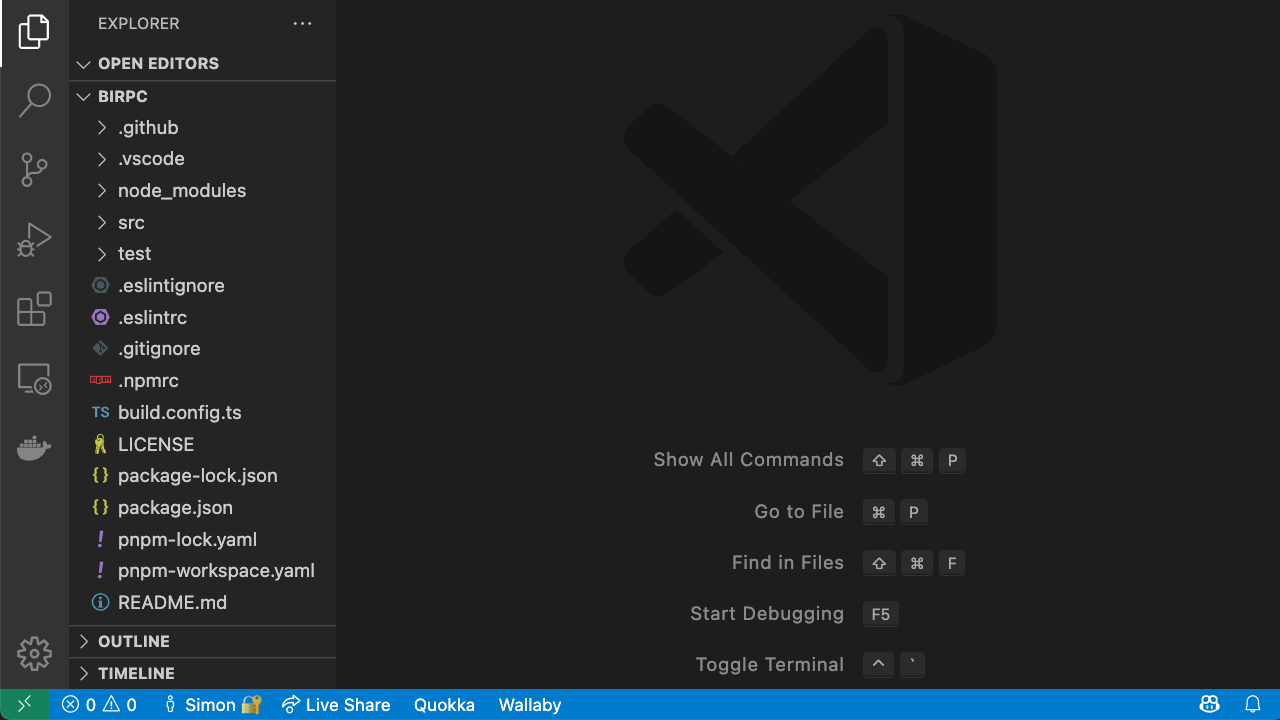The image size is (1280, 720).
Task: Open pnpm-workspace.yaml file
Action: coord(202,571)
